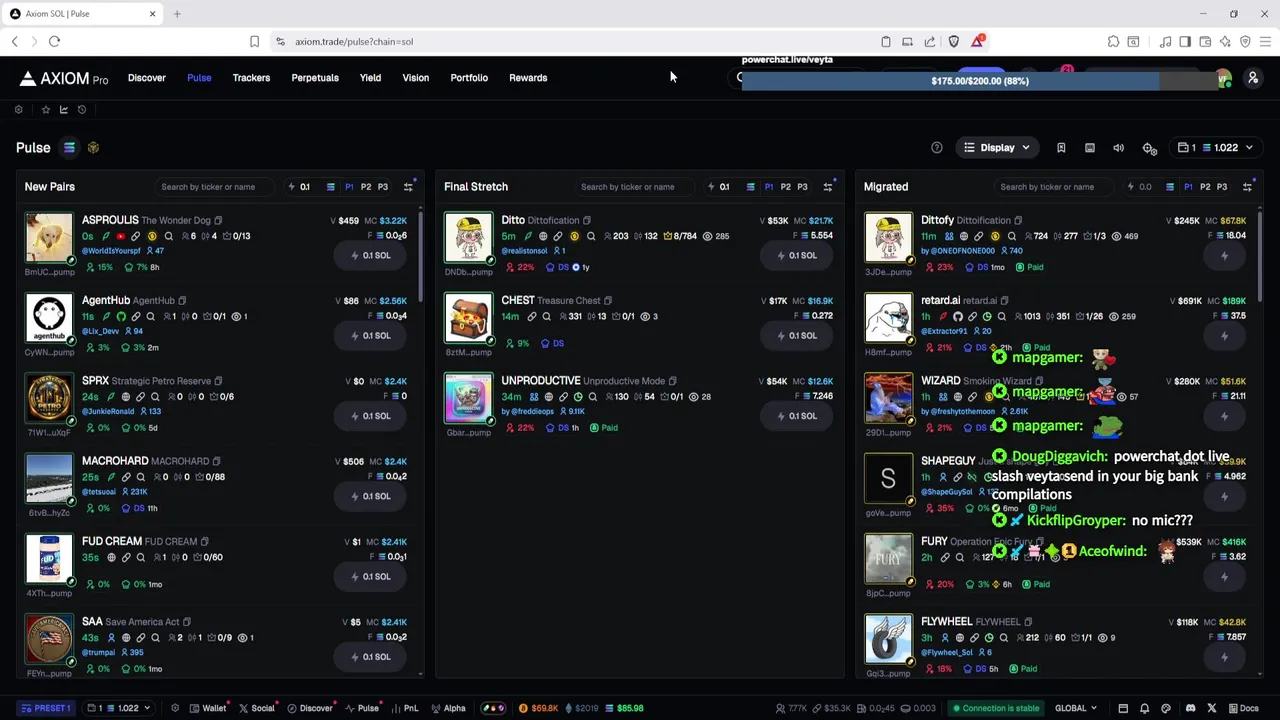1280x720 pixels.
Task: Go to the Discover nav tab
Action: click(x=147, y=78)
